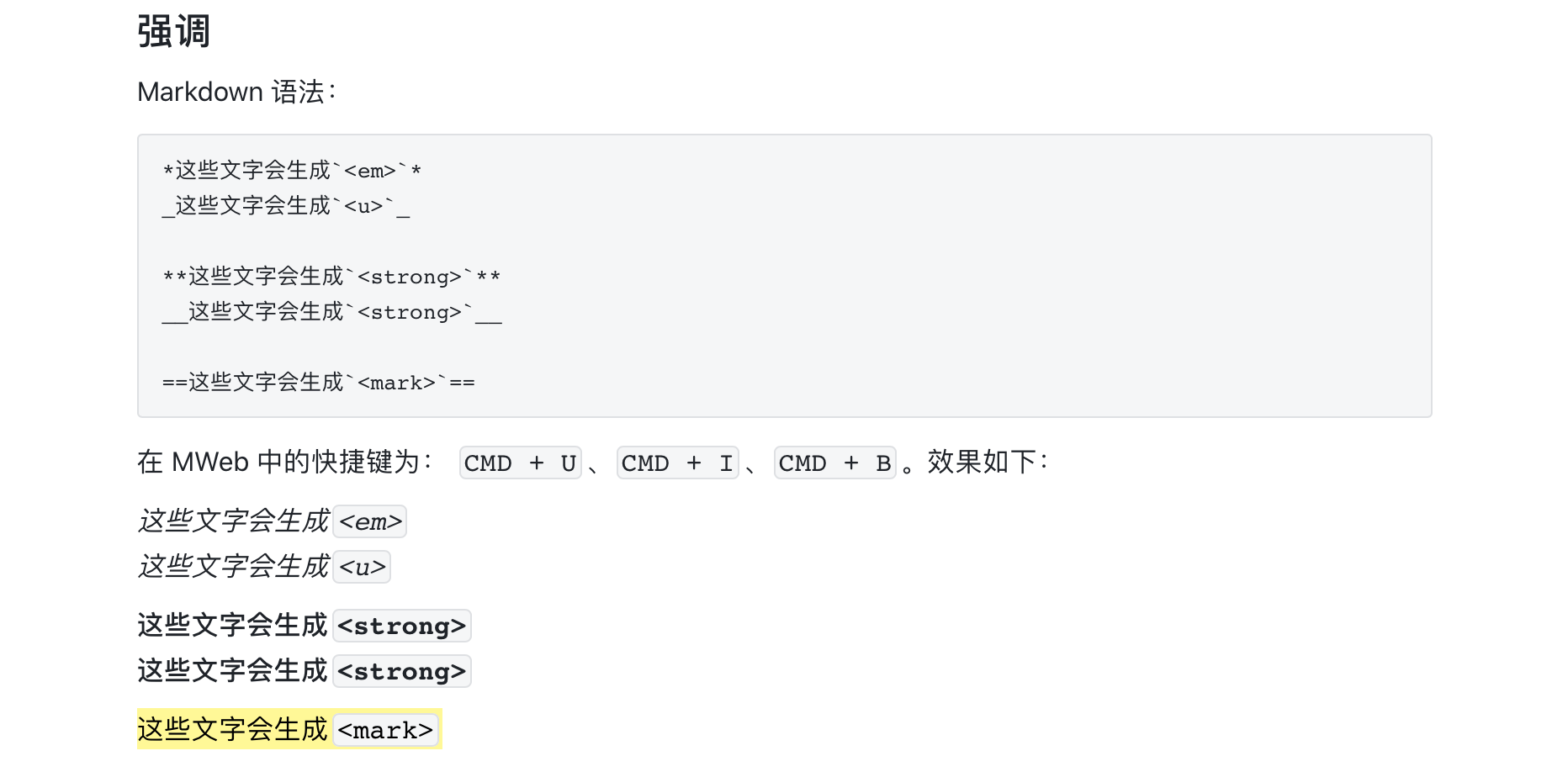Screen dimensions: 1568x772
Task: Click the rendered italic <u> tag badge
Action: (x=362, y=567)
